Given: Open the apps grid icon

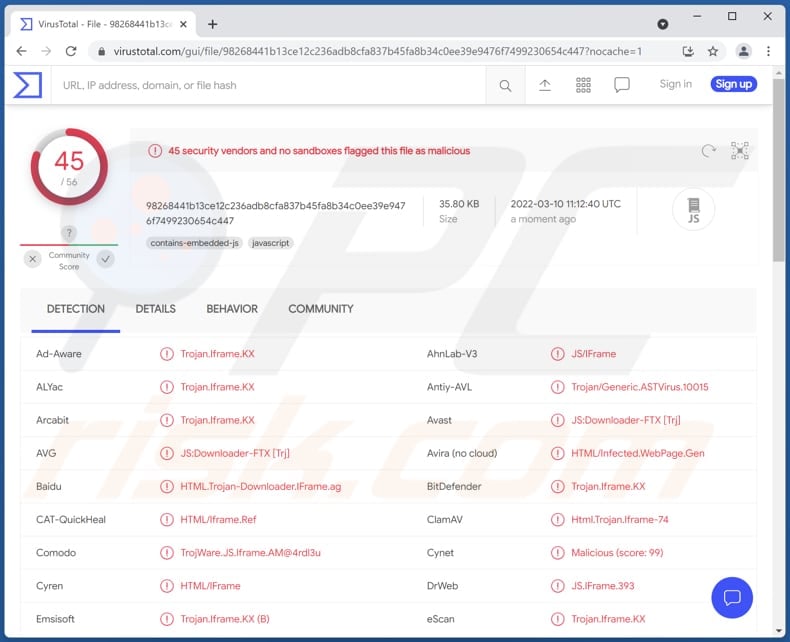Looking at the screenshot, I should pos(583,85).
